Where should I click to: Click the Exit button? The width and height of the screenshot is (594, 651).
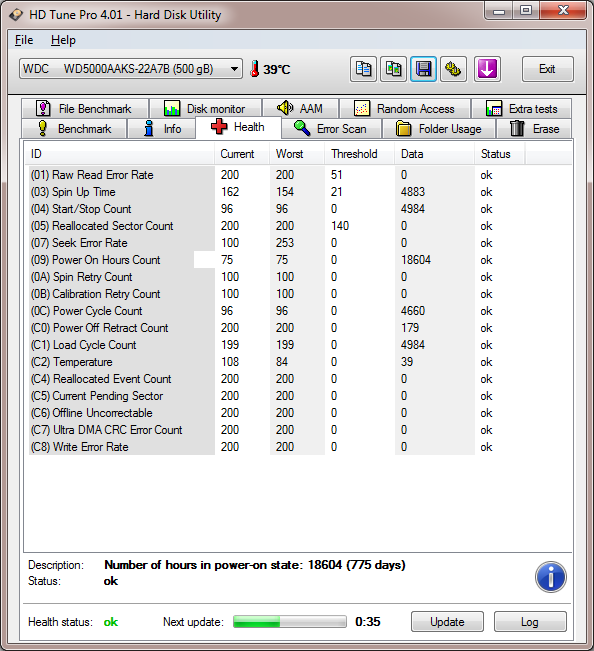coord(548,69)
